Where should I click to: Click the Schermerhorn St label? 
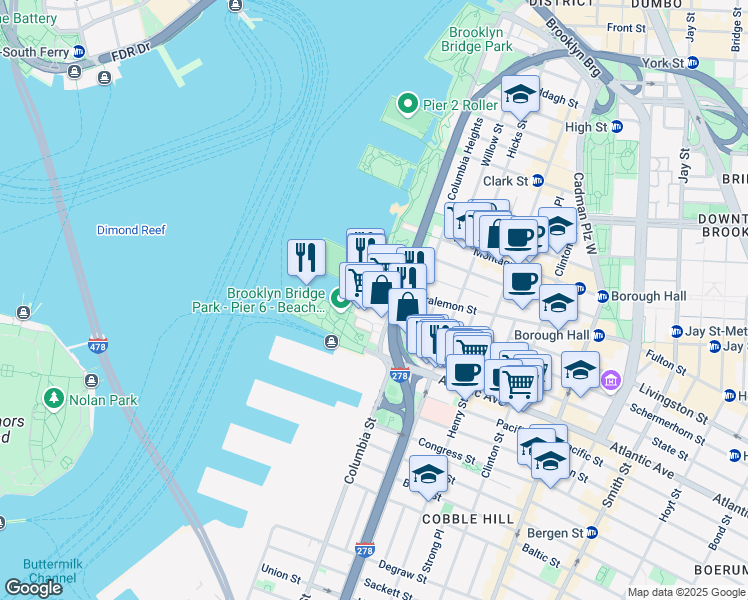click(x=667, y=424)
